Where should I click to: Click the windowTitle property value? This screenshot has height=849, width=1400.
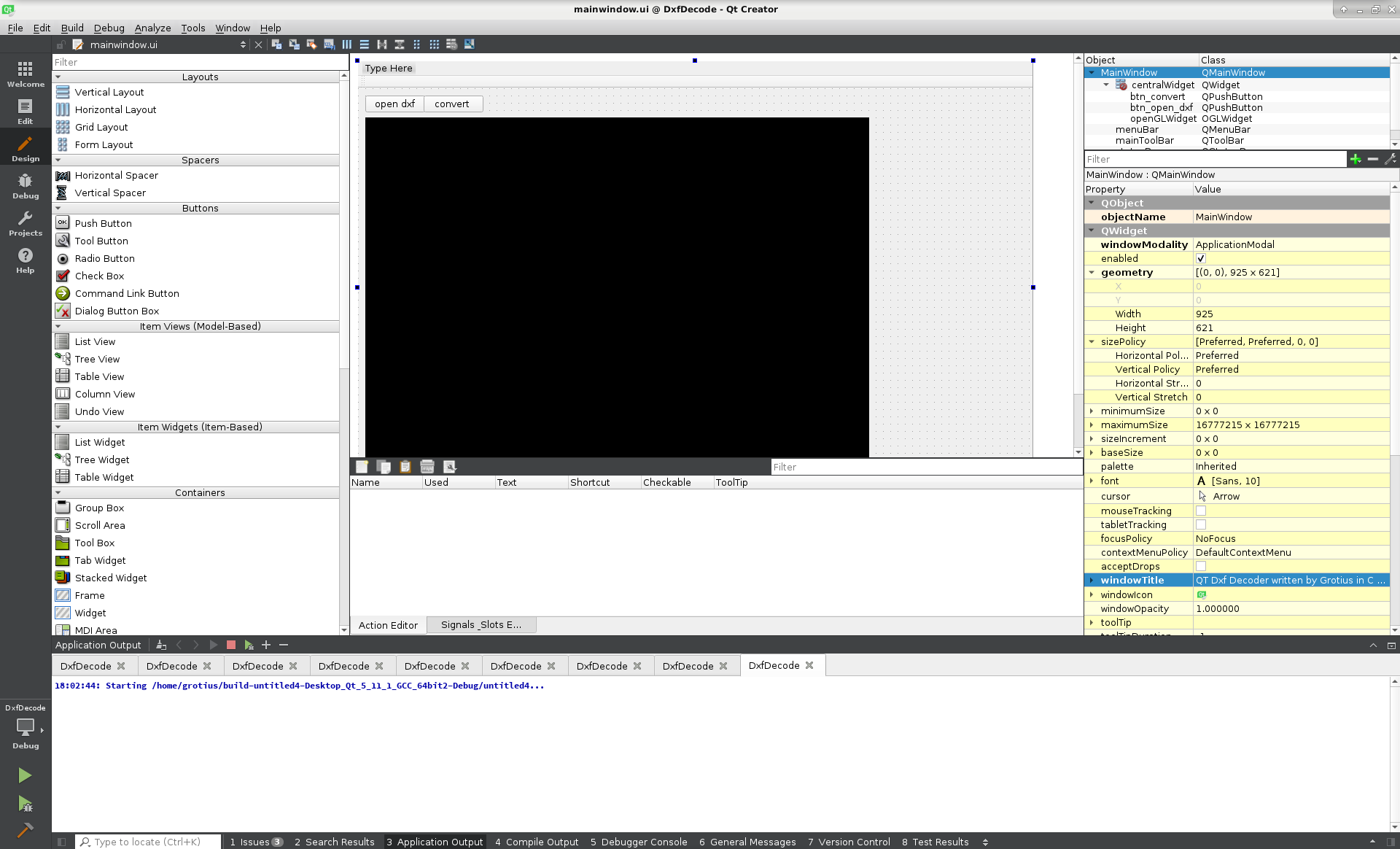[1291, 580]
